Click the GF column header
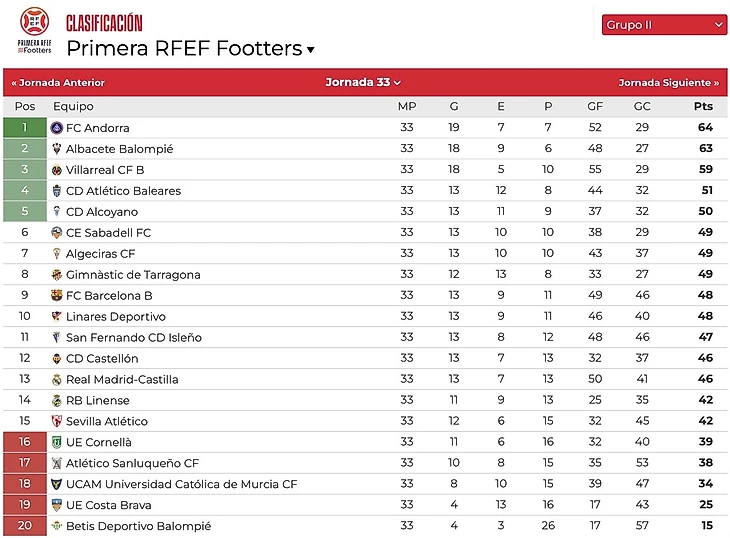The image size is (730, 538). click(595, 107)
